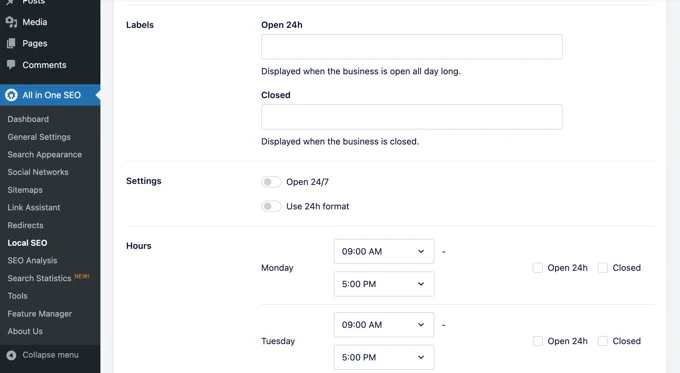The width and height of the screenshot is (680, 373).
Task: Open Monday closing time 5:00 PM dropdown
Action: 384,284
